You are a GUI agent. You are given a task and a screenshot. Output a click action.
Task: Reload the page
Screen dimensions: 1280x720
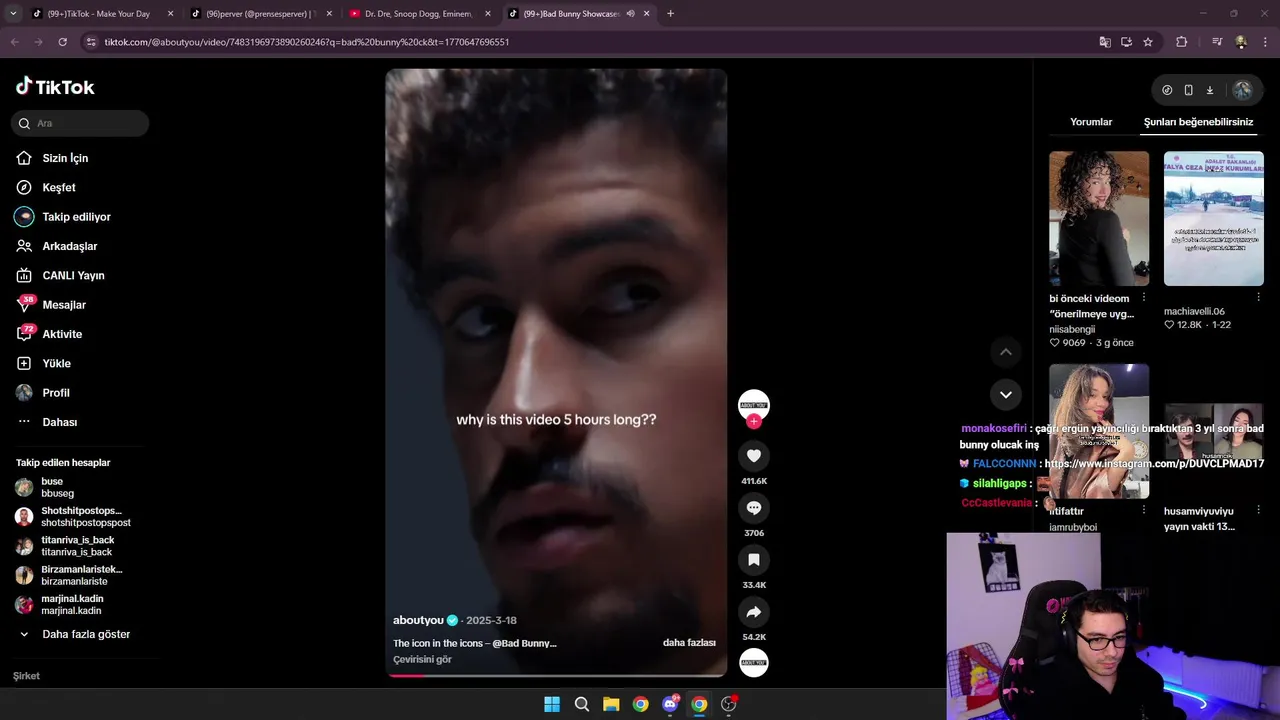62,42
